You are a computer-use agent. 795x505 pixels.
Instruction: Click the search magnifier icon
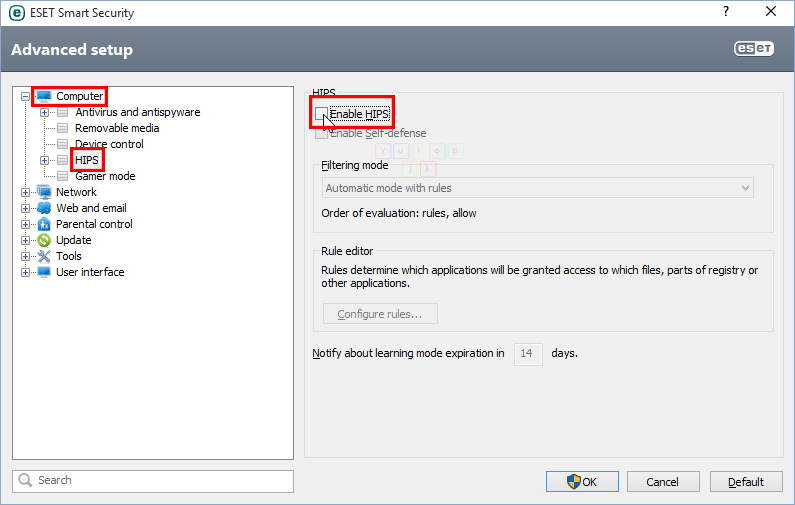pyautogui.click(x=25, y=480)
